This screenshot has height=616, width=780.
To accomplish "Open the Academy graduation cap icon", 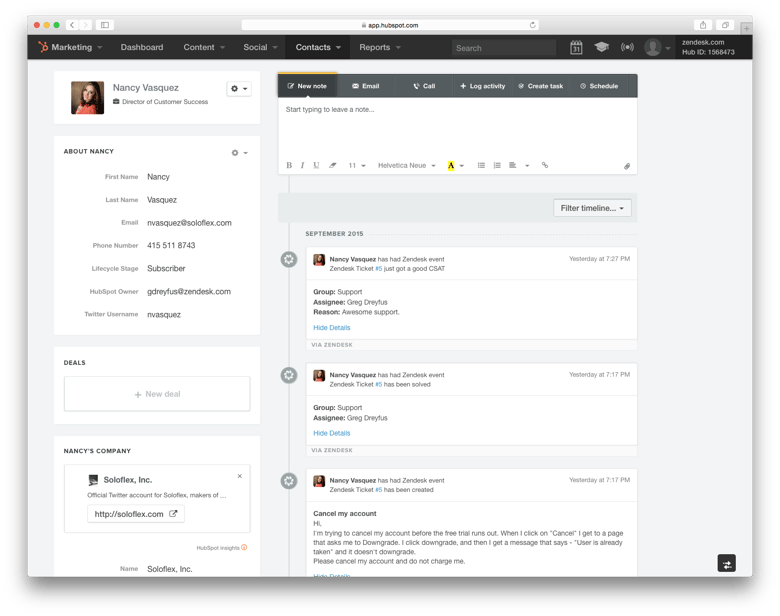I will 601,47.
